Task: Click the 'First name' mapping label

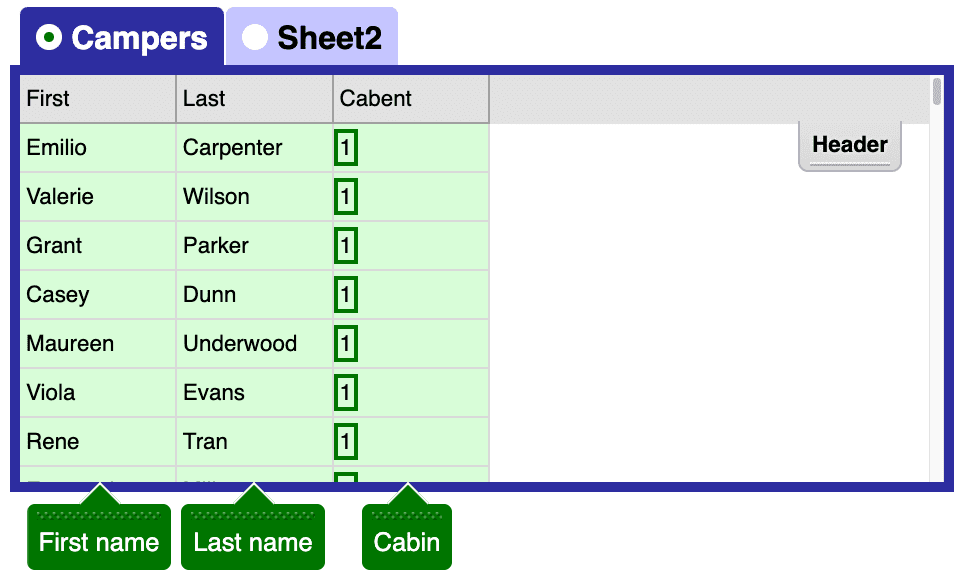Action: 98,542
